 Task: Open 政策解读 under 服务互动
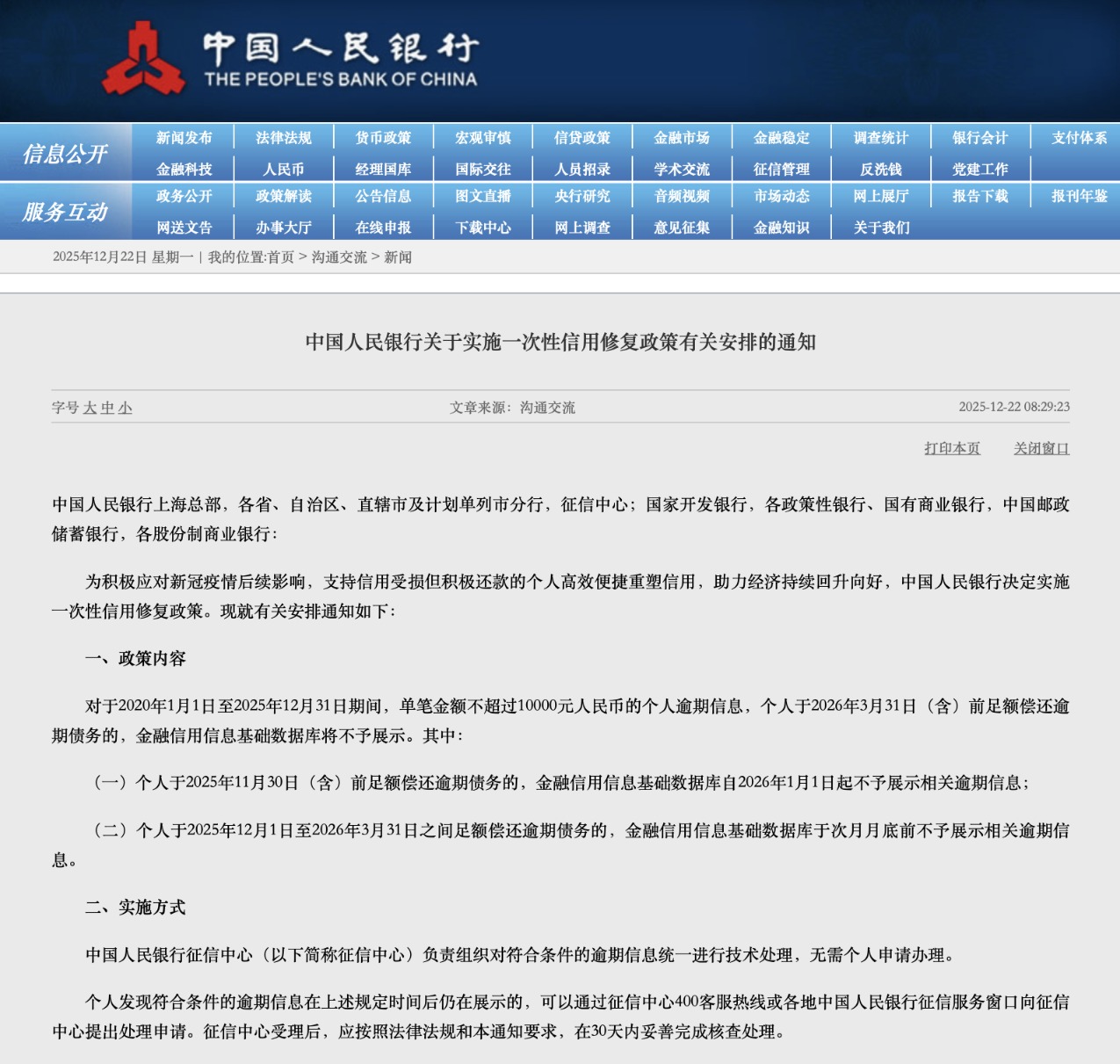(x=284, y=196)
